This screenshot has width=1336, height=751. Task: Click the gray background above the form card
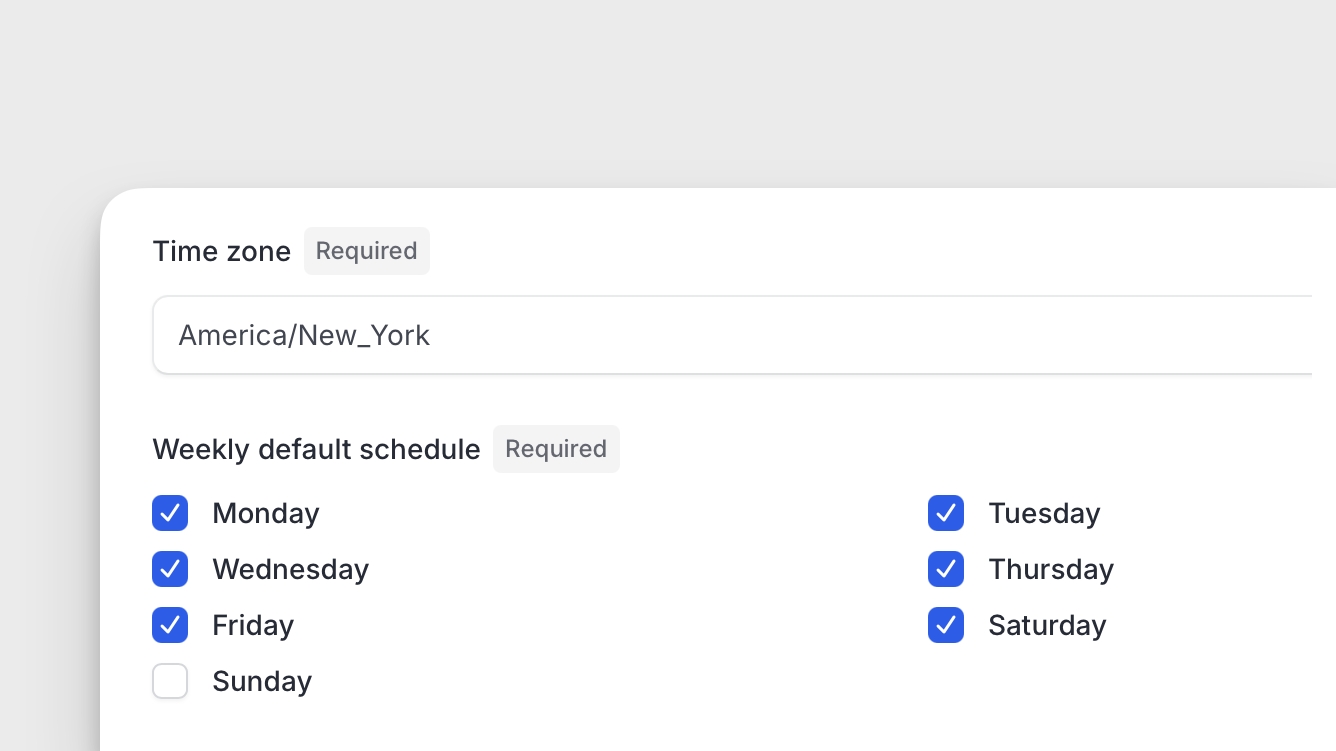click(x=668, y=90)
